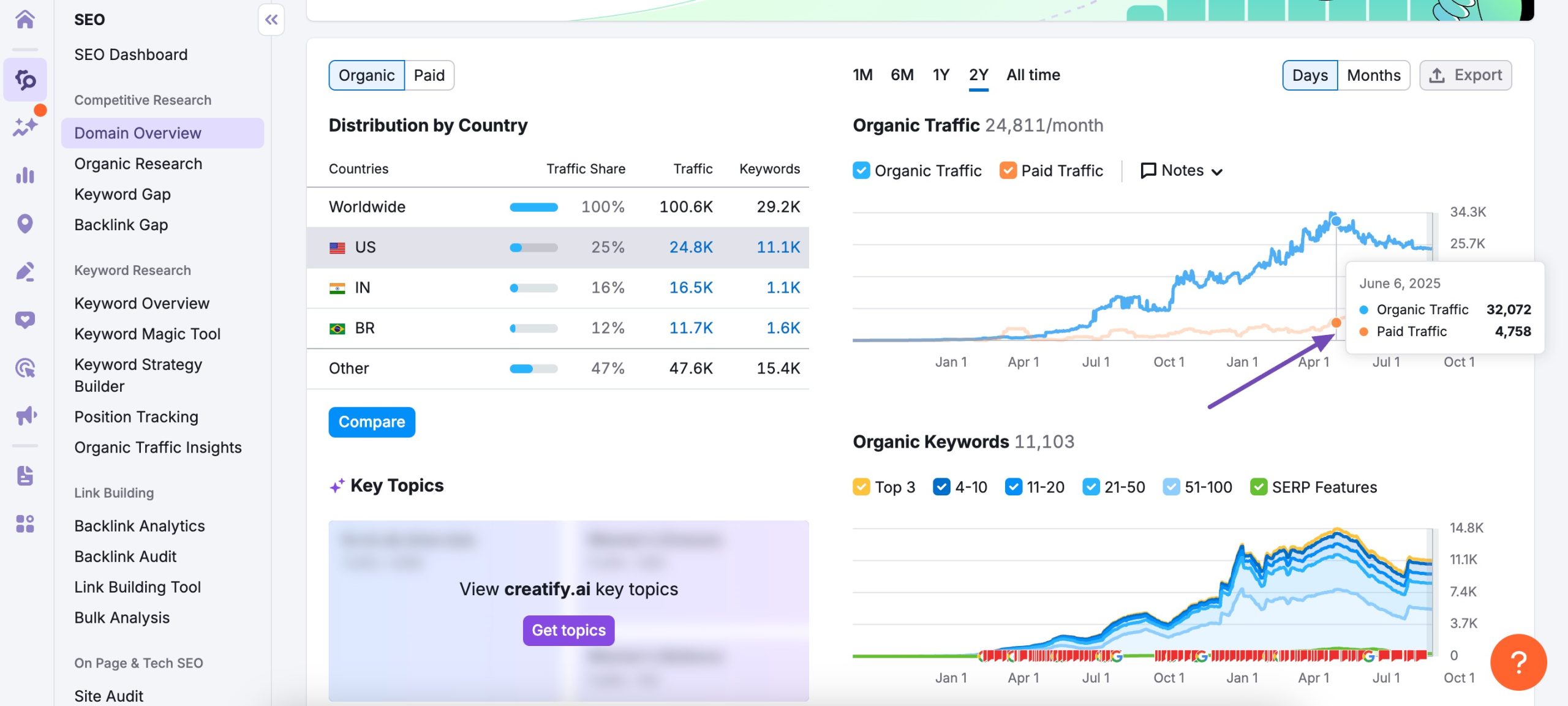The image size is (1568, 706).
Task: Open the sparkle AI icon with notification dot
Action: [x=24, y=127]
